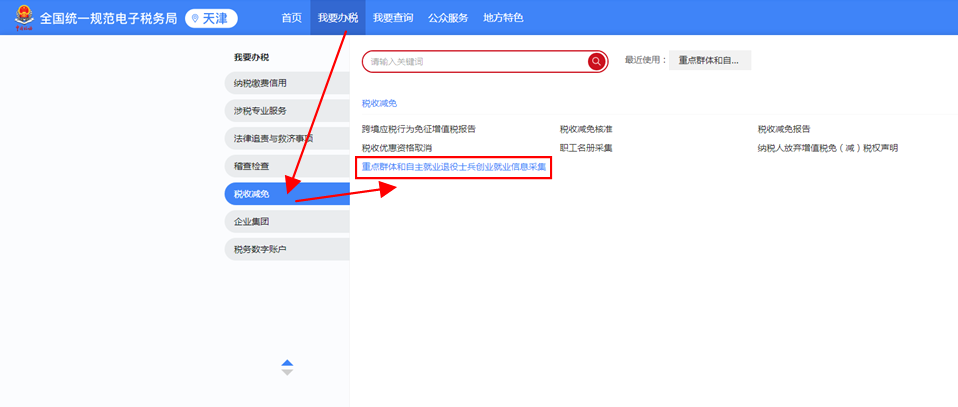958x407 pixels.
Task: Go to 首页 tab
Action: (291, 18)
